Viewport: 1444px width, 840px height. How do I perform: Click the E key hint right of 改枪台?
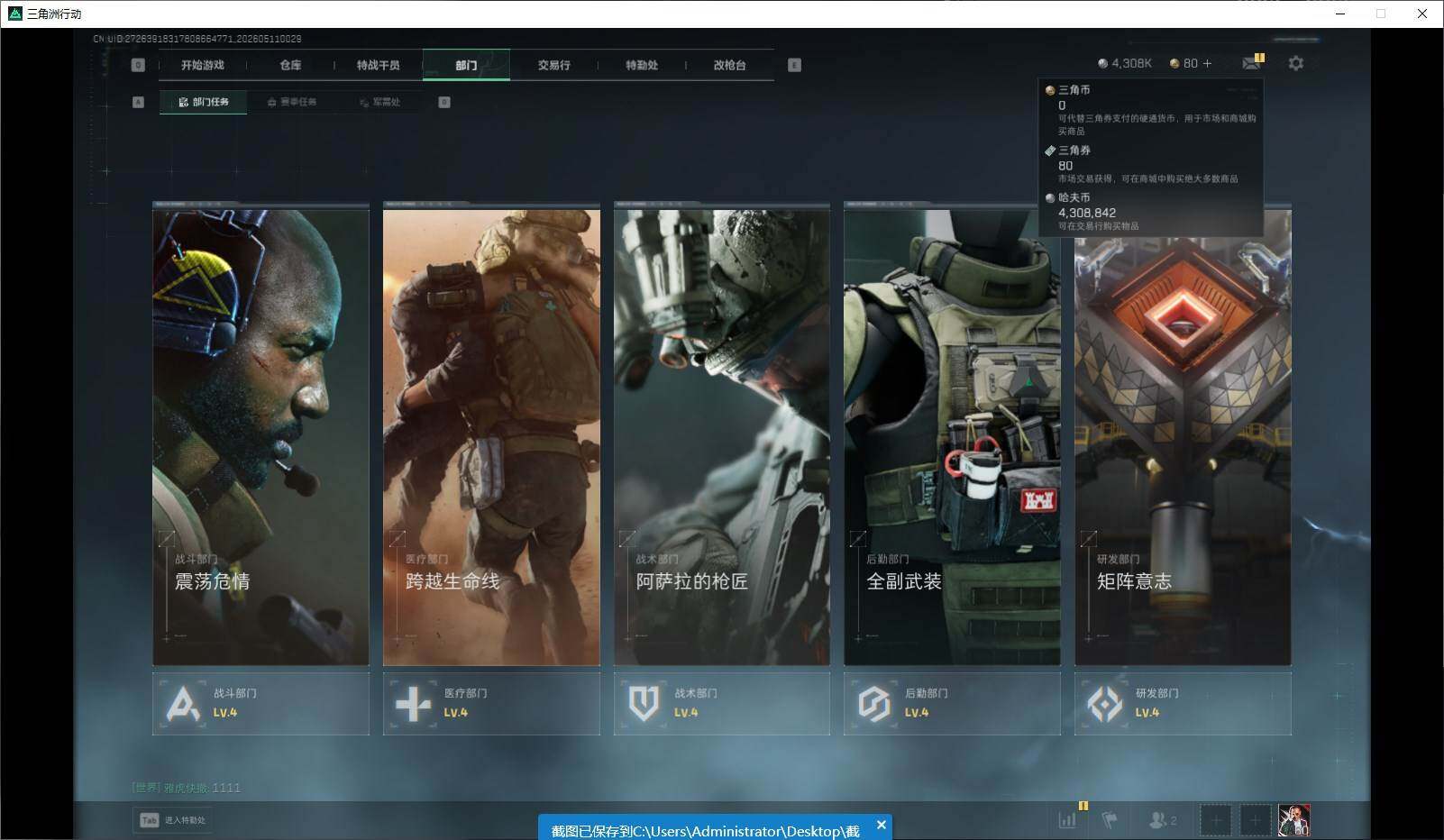[x=794, y=65]
